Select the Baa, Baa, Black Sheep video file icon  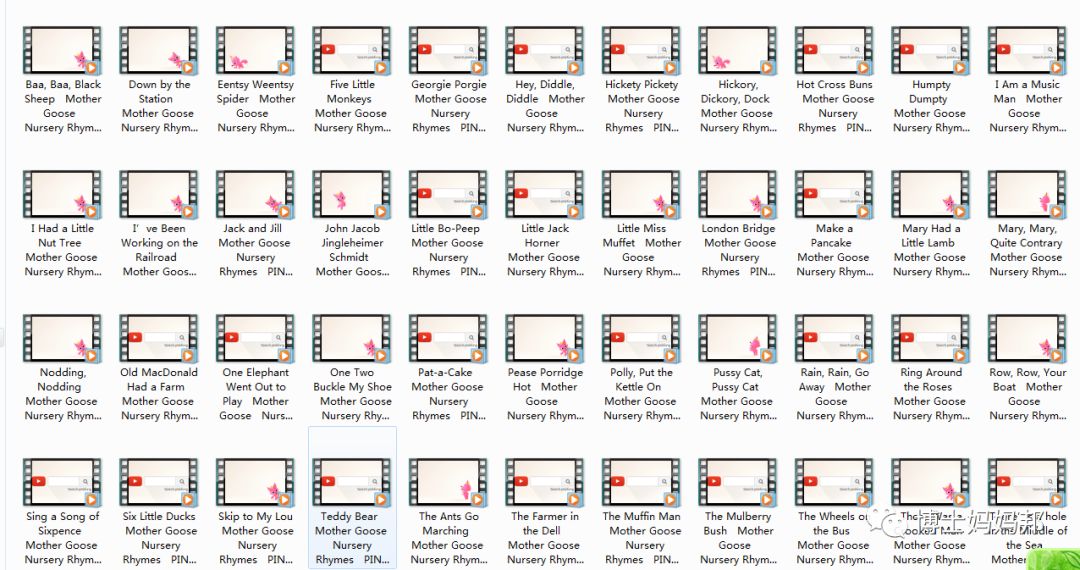click(62, 50)
